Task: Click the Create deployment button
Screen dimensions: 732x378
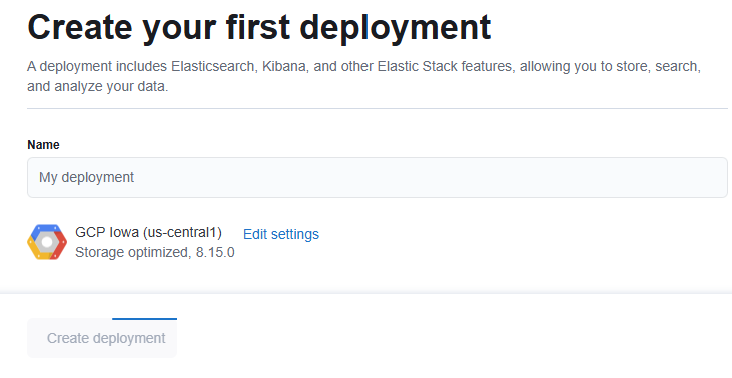Action: pyautogui.click(x=102, y=338)
